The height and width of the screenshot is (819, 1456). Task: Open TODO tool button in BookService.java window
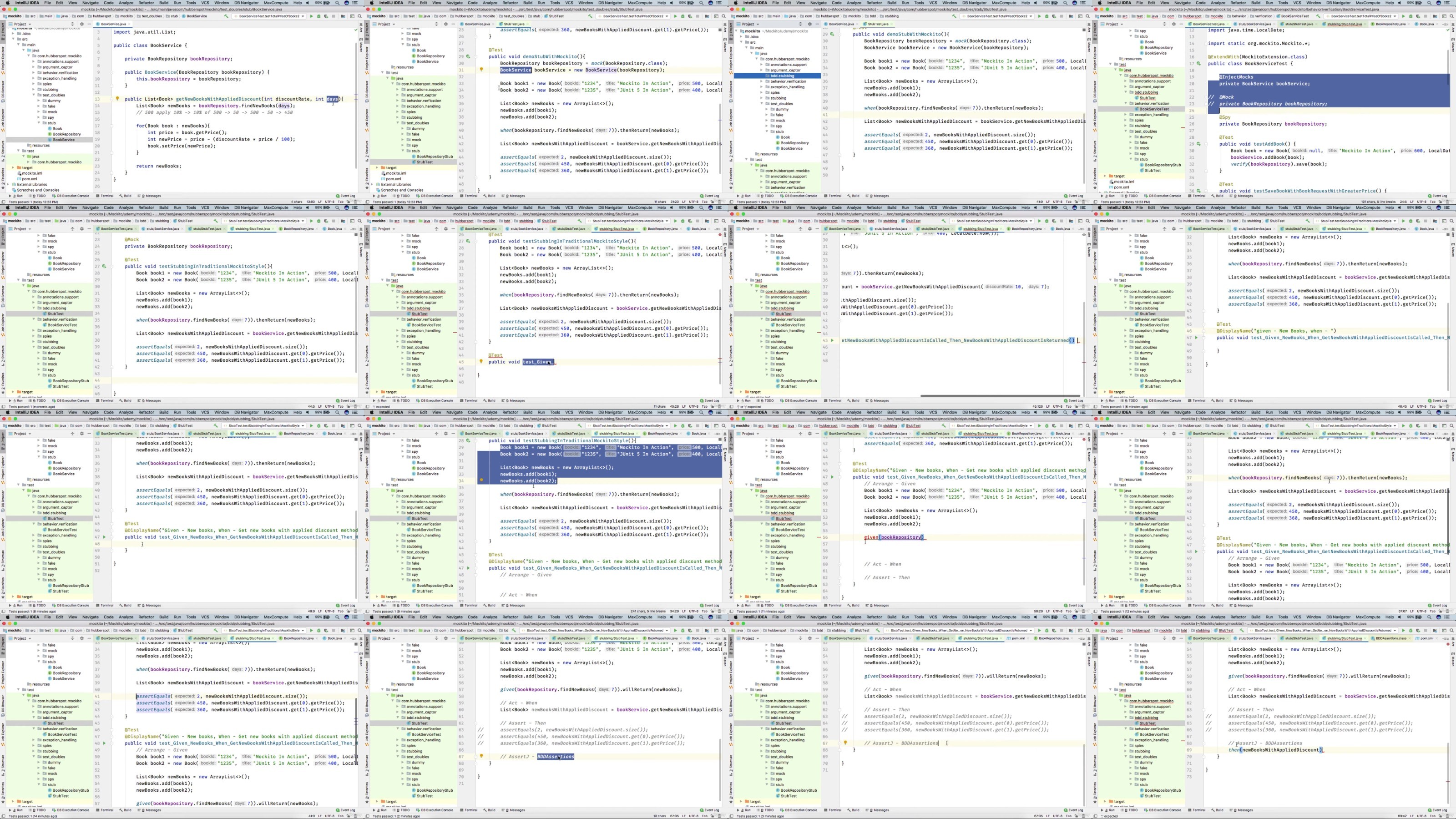coord(37,196)
